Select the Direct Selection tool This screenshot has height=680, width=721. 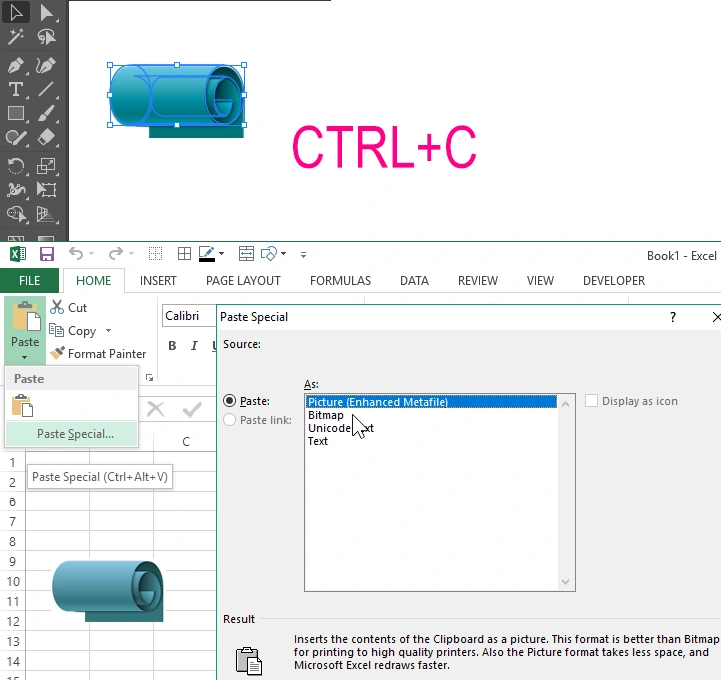[46, 13]
